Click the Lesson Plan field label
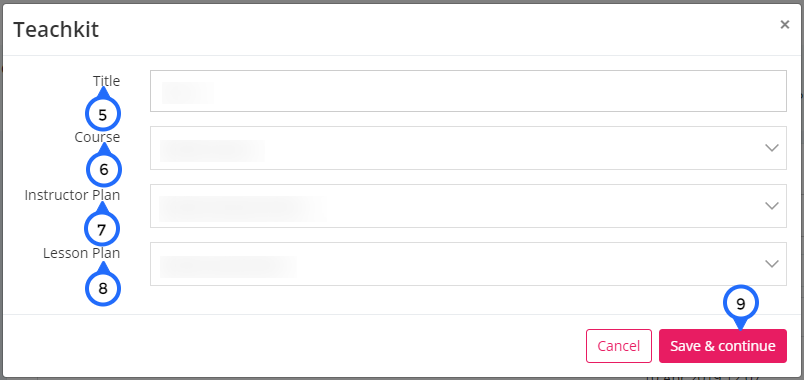 point(82,253)
